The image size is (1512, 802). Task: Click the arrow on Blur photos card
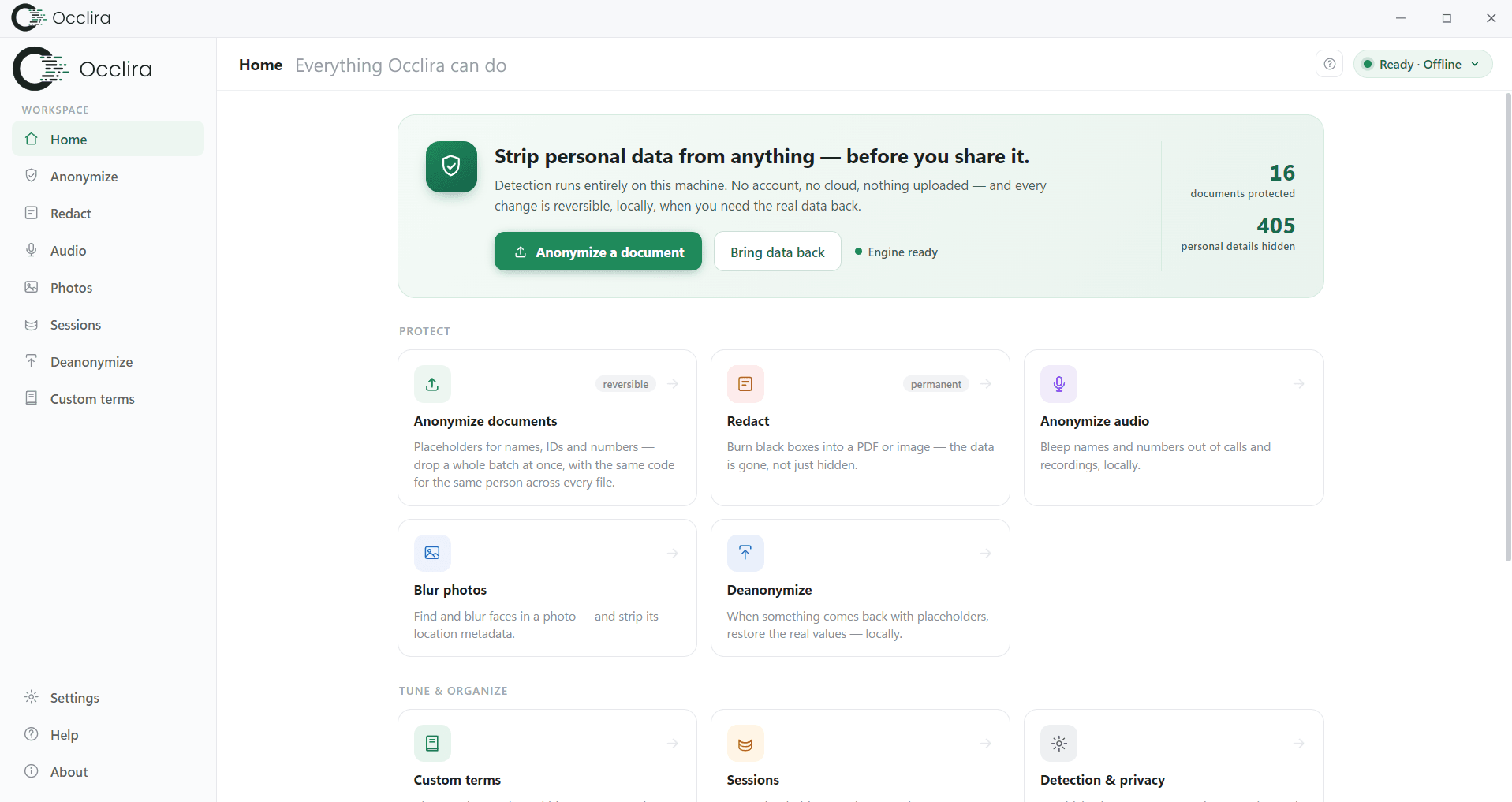[673, 554]
